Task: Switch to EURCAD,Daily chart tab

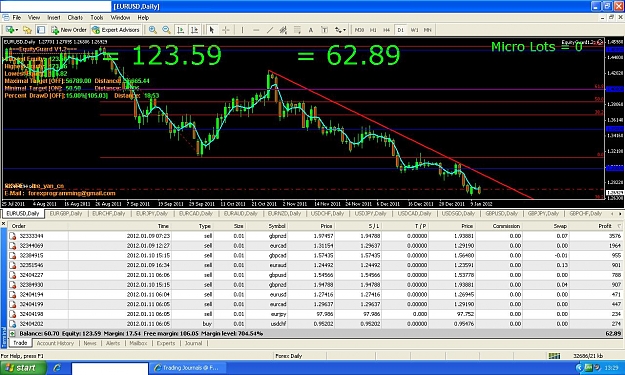Action: point(195,214)
